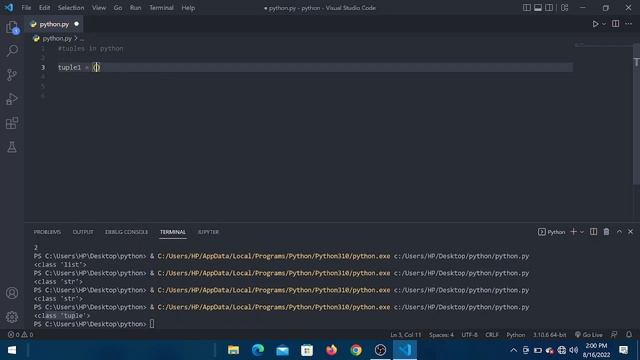Click errors and warnings count in status bar
Viewport: 640px width, 360px height.
pyautogui.click(x=20, y=335)
